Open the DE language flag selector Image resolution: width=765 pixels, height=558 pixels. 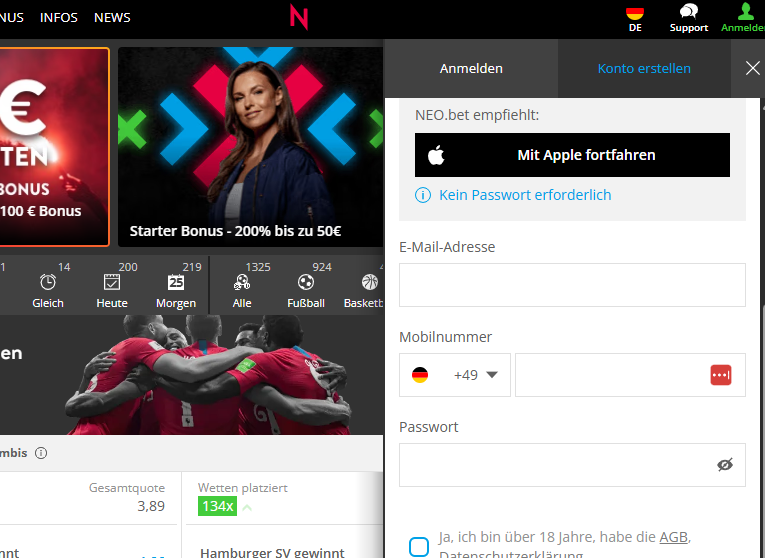tap(635, 20)
